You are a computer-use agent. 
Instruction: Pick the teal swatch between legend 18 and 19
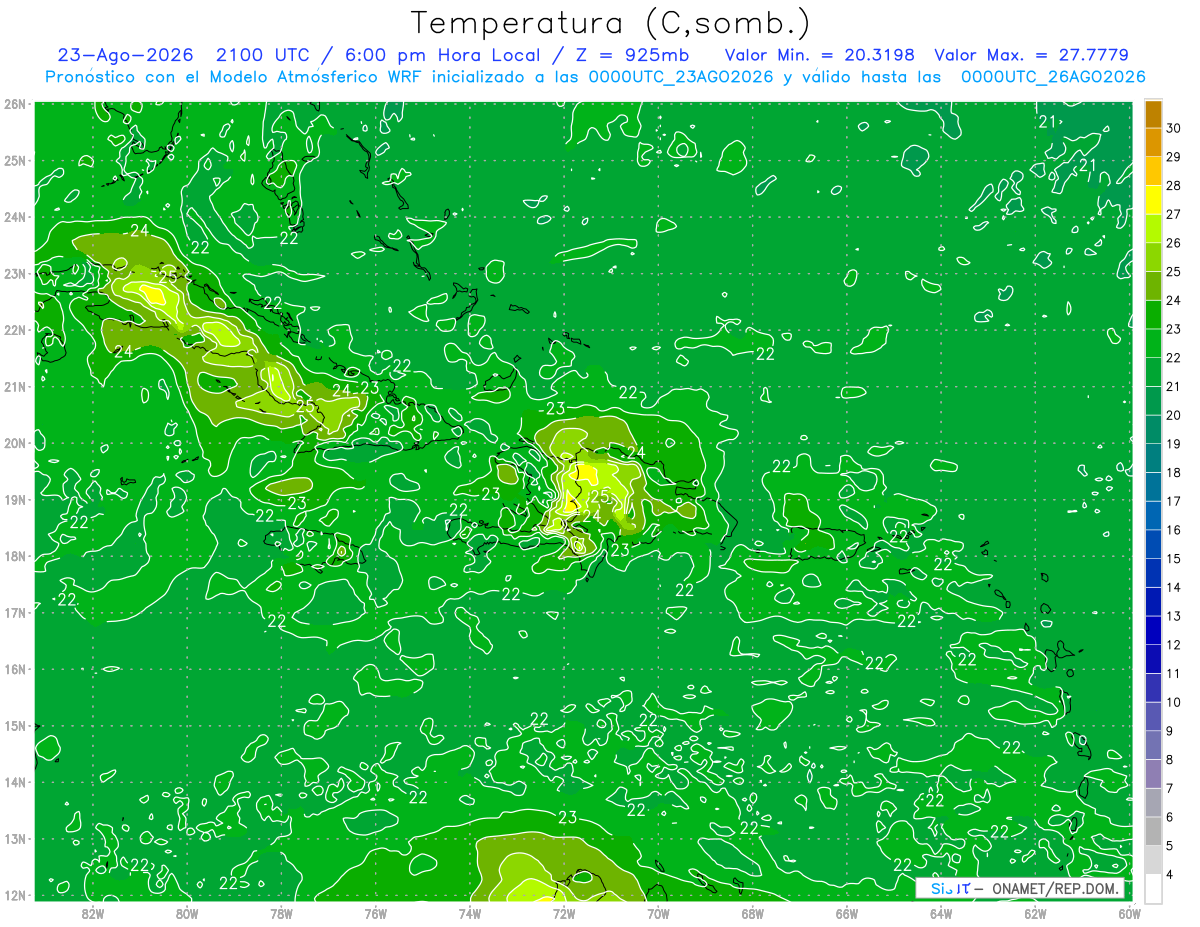pos(1153,457)
